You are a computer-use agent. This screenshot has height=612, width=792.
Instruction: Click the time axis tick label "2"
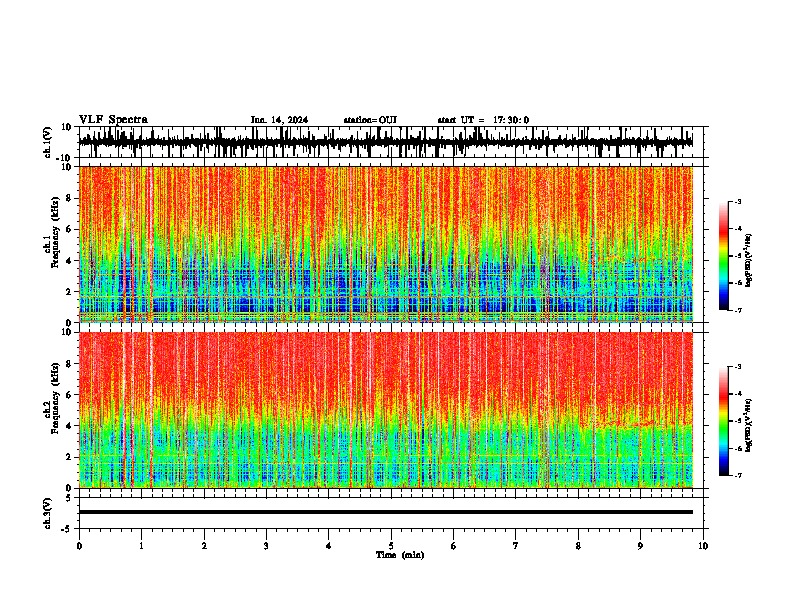point(204,546)
